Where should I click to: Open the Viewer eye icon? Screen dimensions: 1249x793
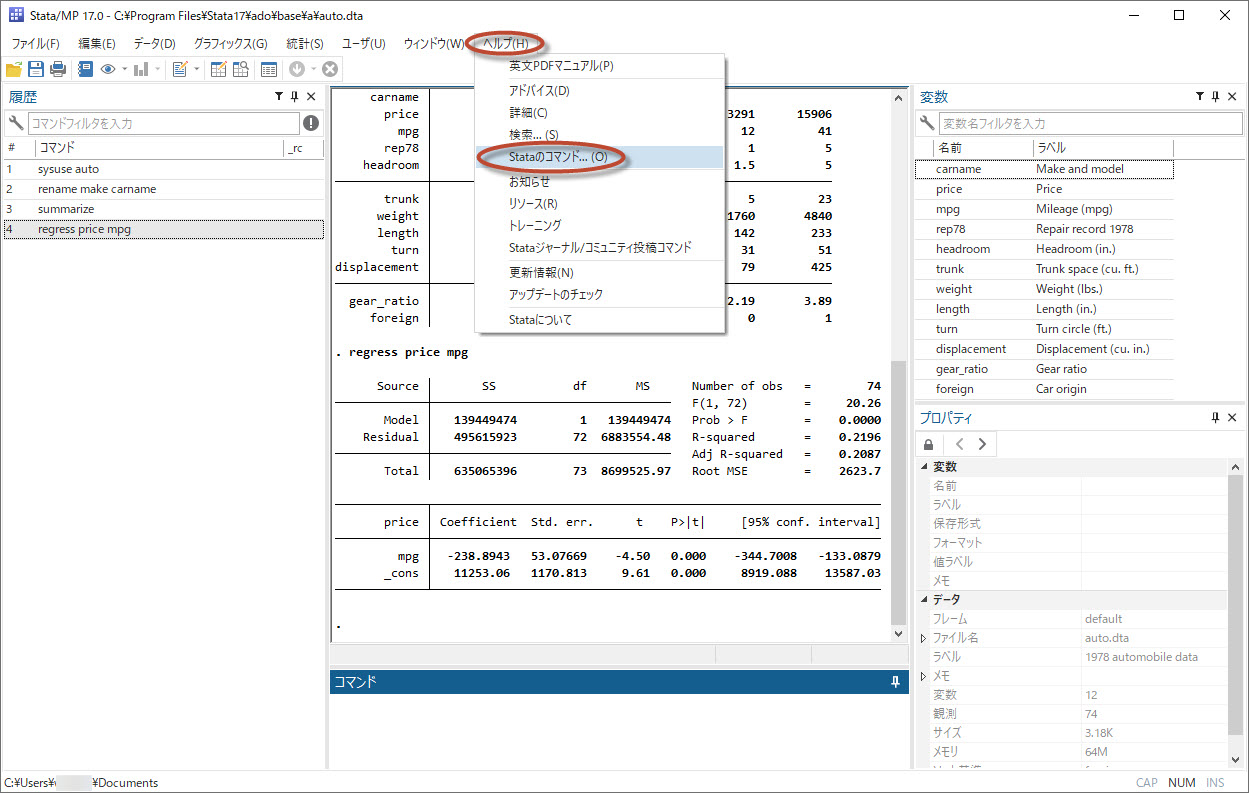tap(107, 69)
